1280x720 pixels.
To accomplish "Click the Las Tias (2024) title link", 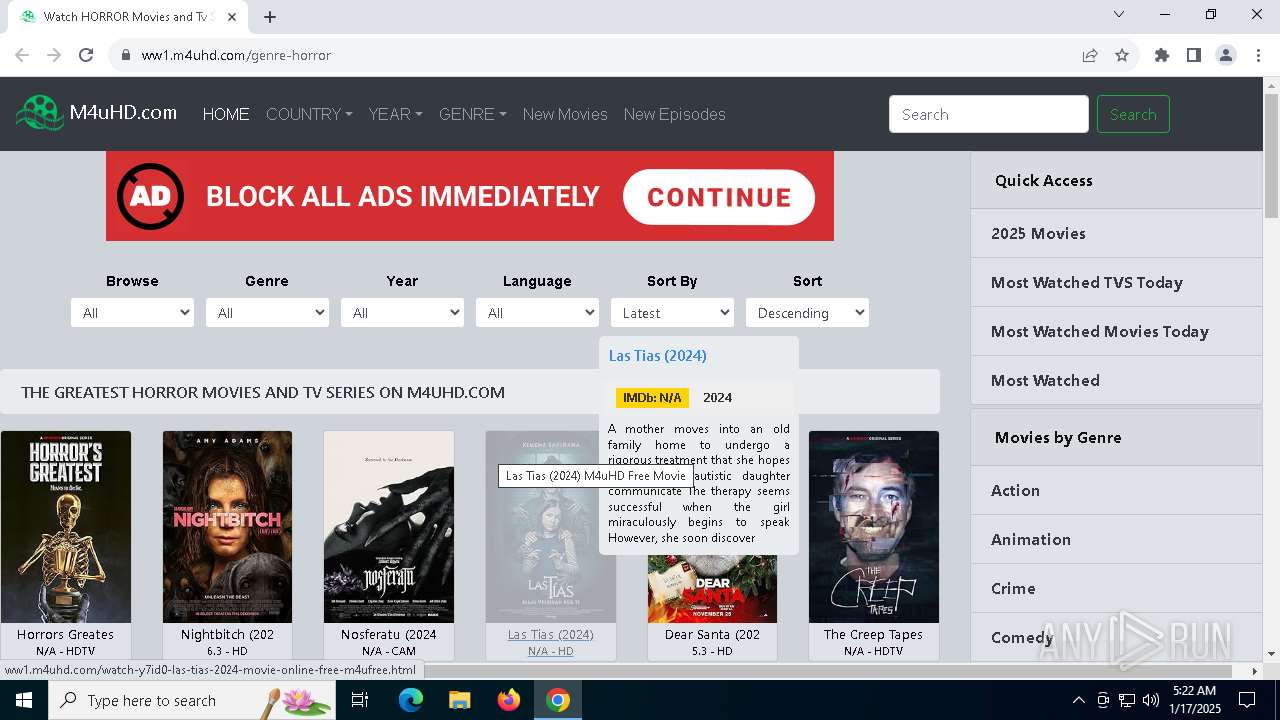I will pyautogui.click(x=550, y=634).
